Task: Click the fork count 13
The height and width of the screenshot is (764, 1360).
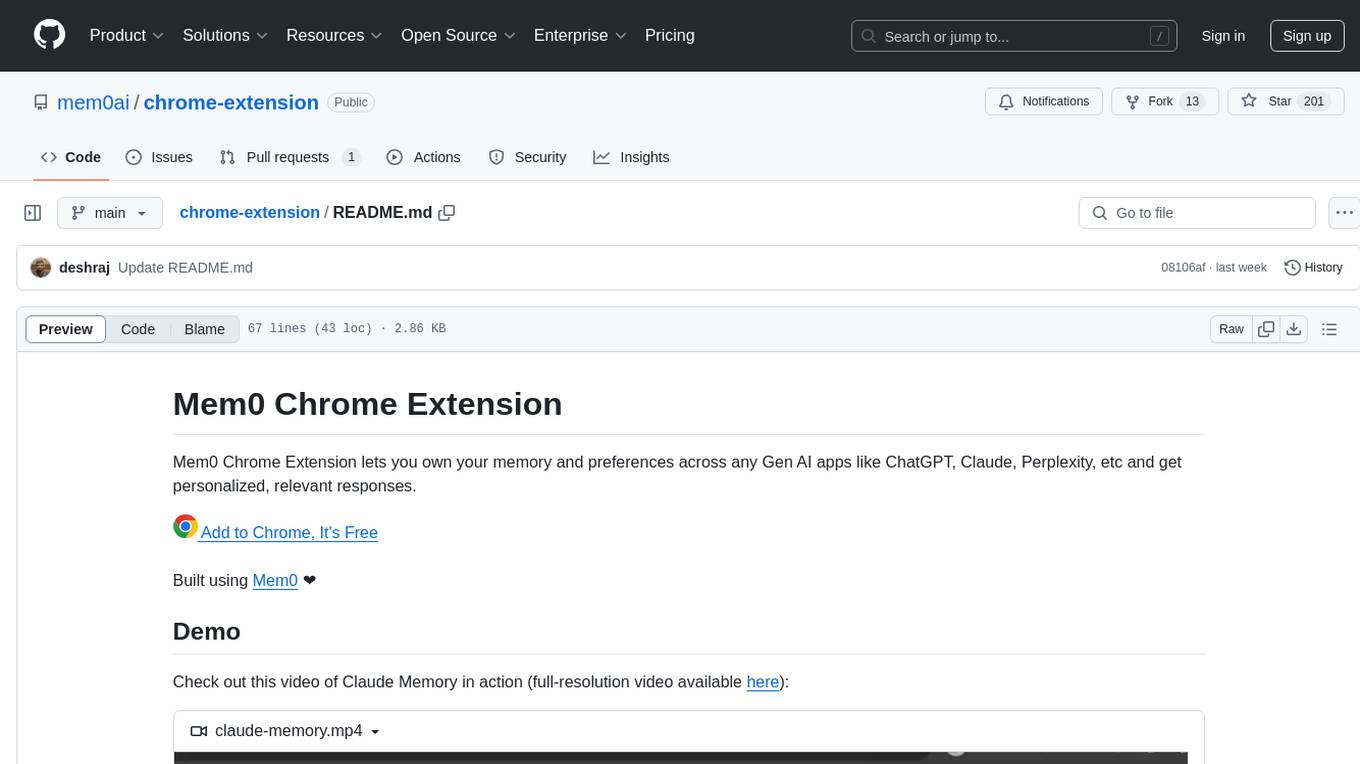Action: (x=1191, y=102)
